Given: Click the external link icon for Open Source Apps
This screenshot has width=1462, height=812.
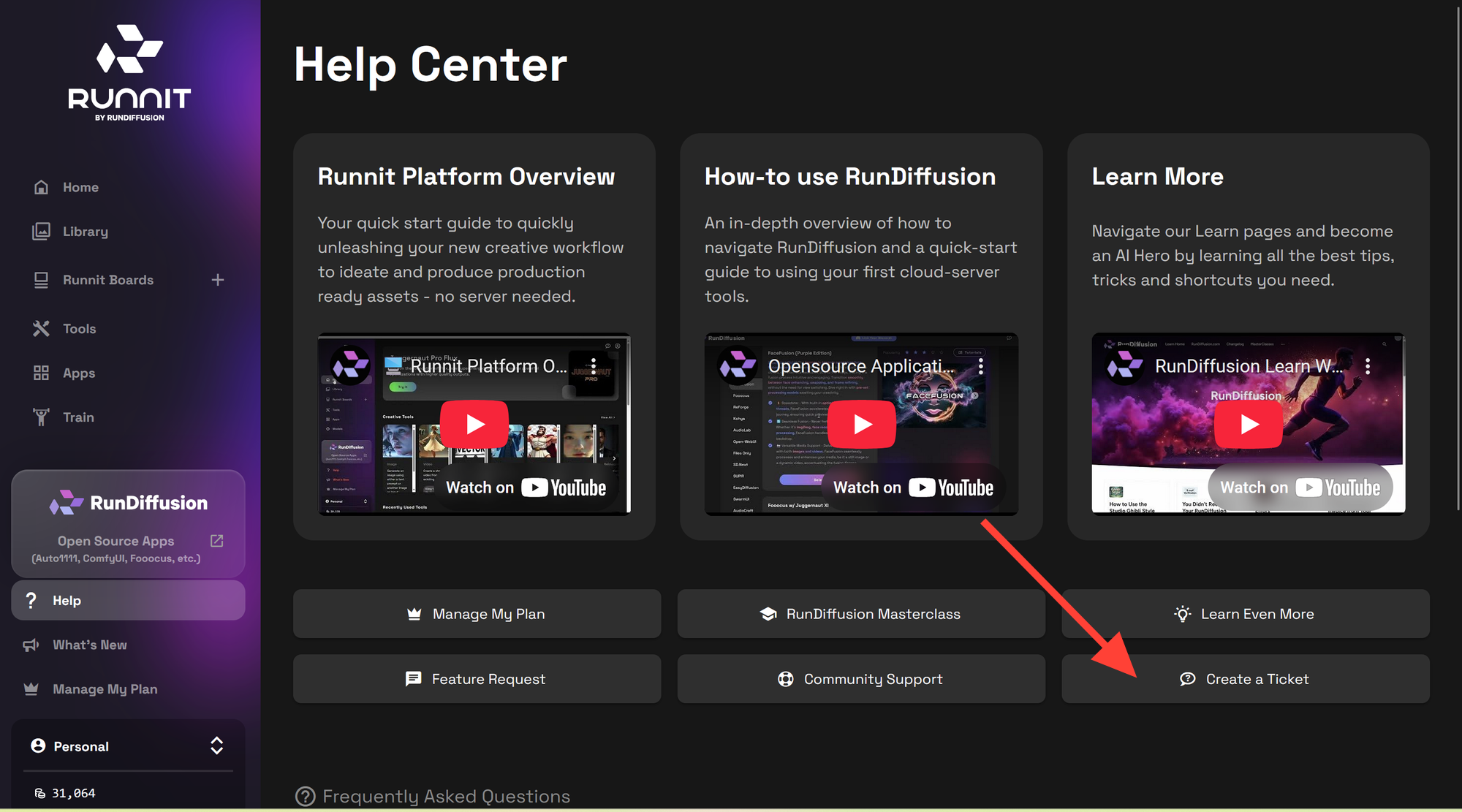Looking at the screenshot, I should 216,541.
